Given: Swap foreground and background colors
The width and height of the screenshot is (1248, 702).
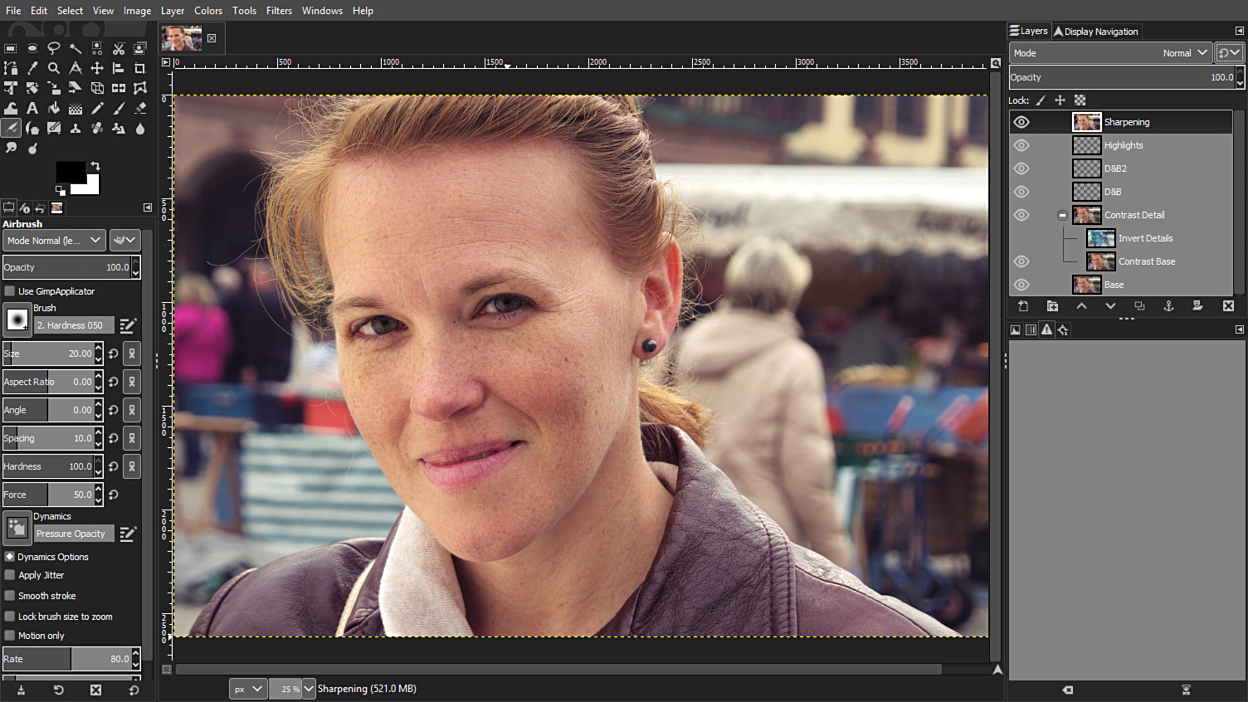Looking at the screenshot, I should [95, 166].
